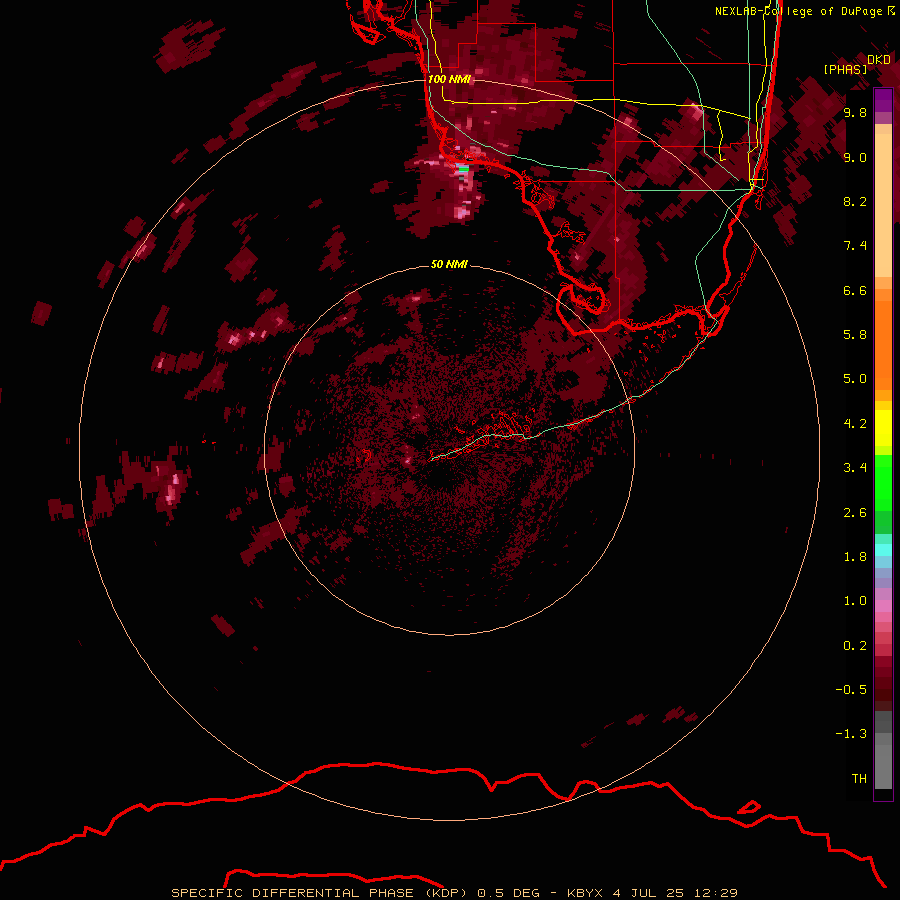Click the "KBYX" station ID in the caption
Viewport: 900px width, 900px height.
(x=584, y=893)
